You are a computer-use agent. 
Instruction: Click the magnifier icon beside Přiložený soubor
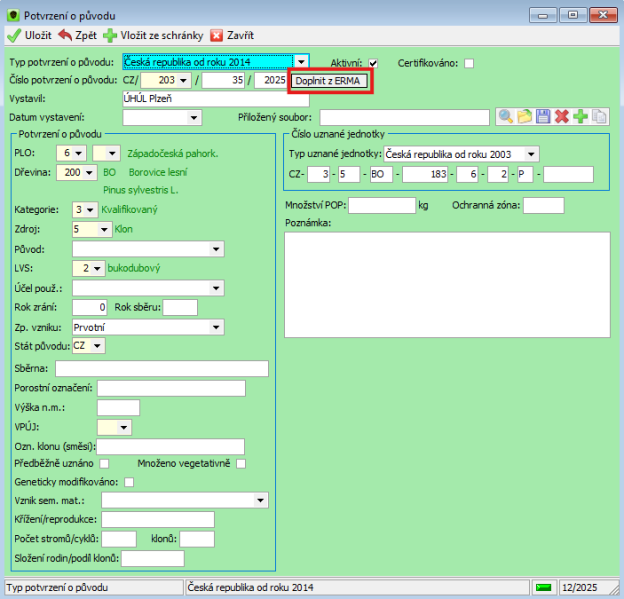click(505, 117)
